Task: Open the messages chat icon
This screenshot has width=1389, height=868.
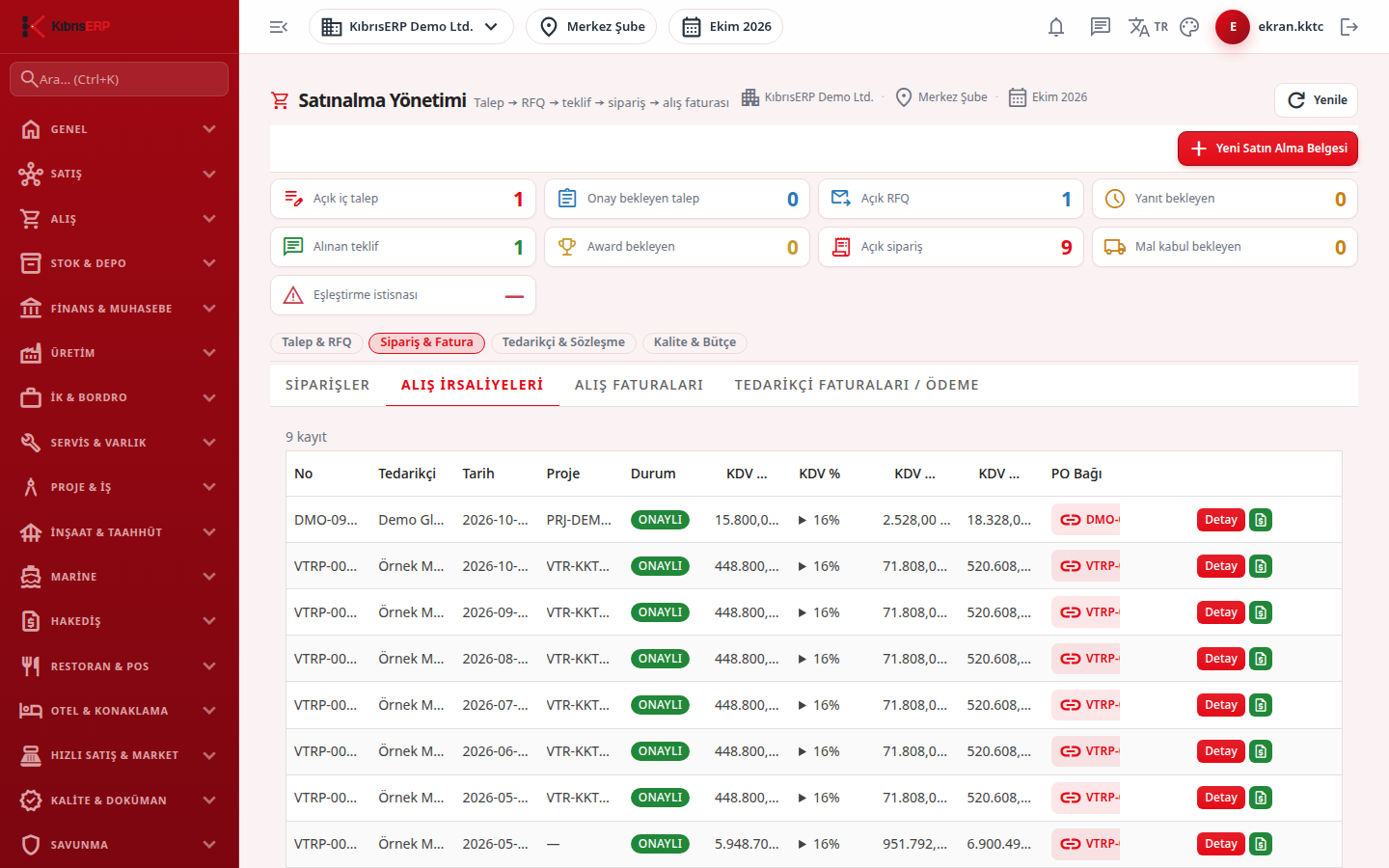Action: [1101, 27]
